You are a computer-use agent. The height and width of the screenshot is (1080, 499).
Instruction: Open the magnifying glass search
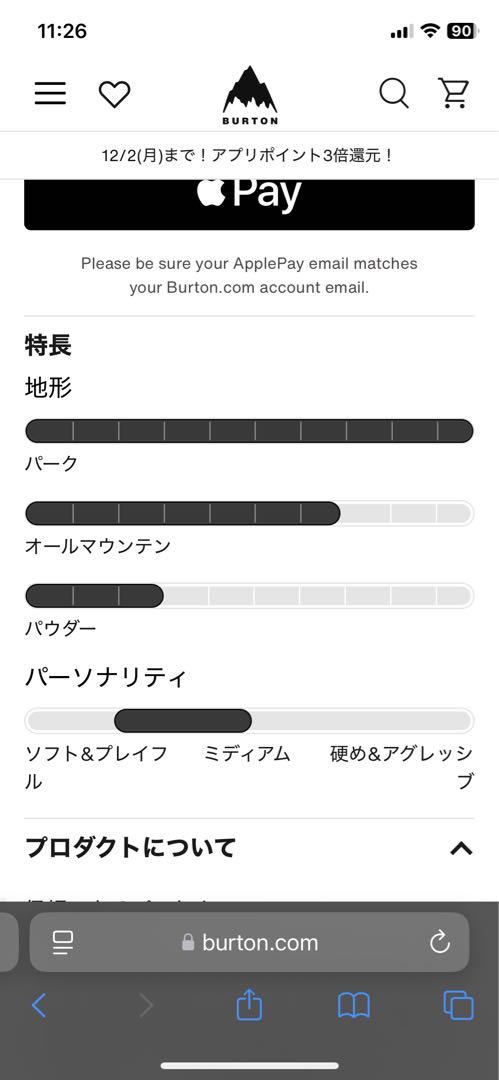point(394,93)
